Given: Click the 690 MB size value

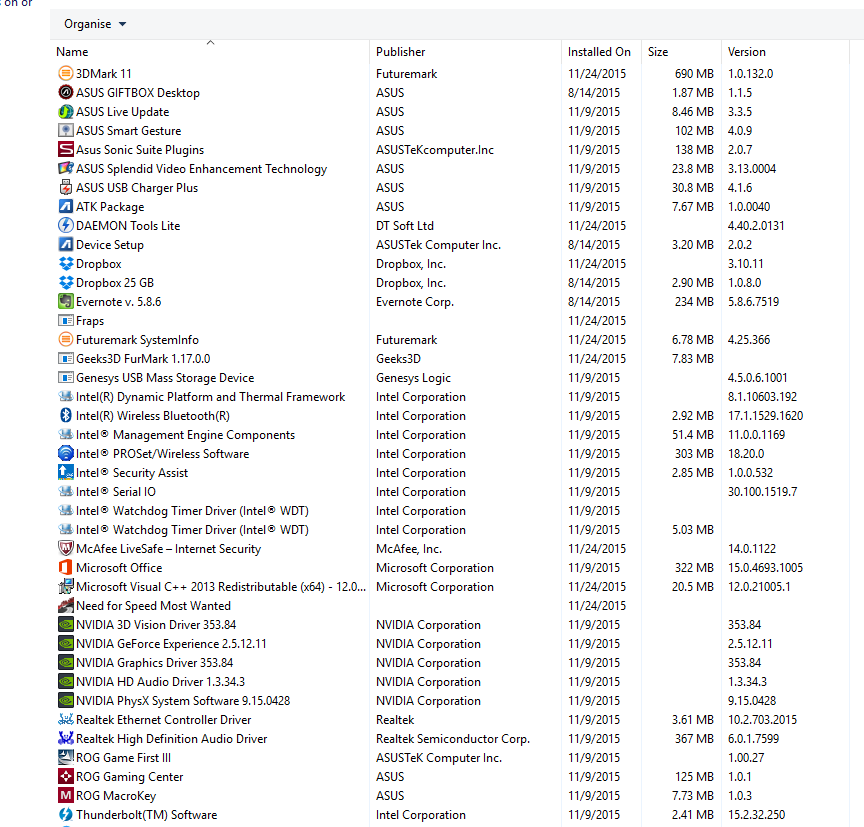Looking at the screenshot, I should click(694, 74).
